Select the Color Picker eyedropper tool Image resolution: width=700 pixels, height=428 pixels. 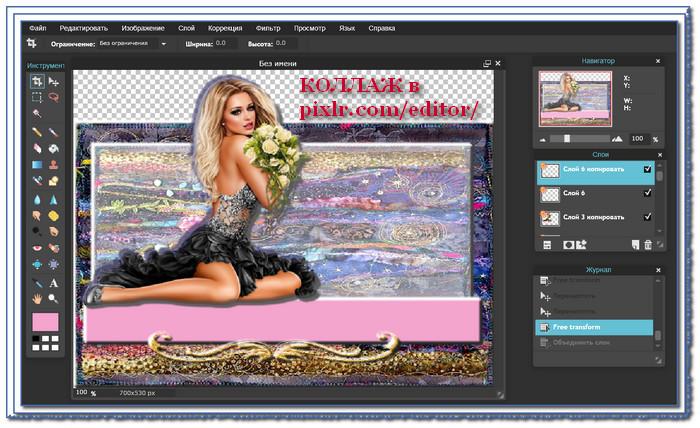point(37,283)
